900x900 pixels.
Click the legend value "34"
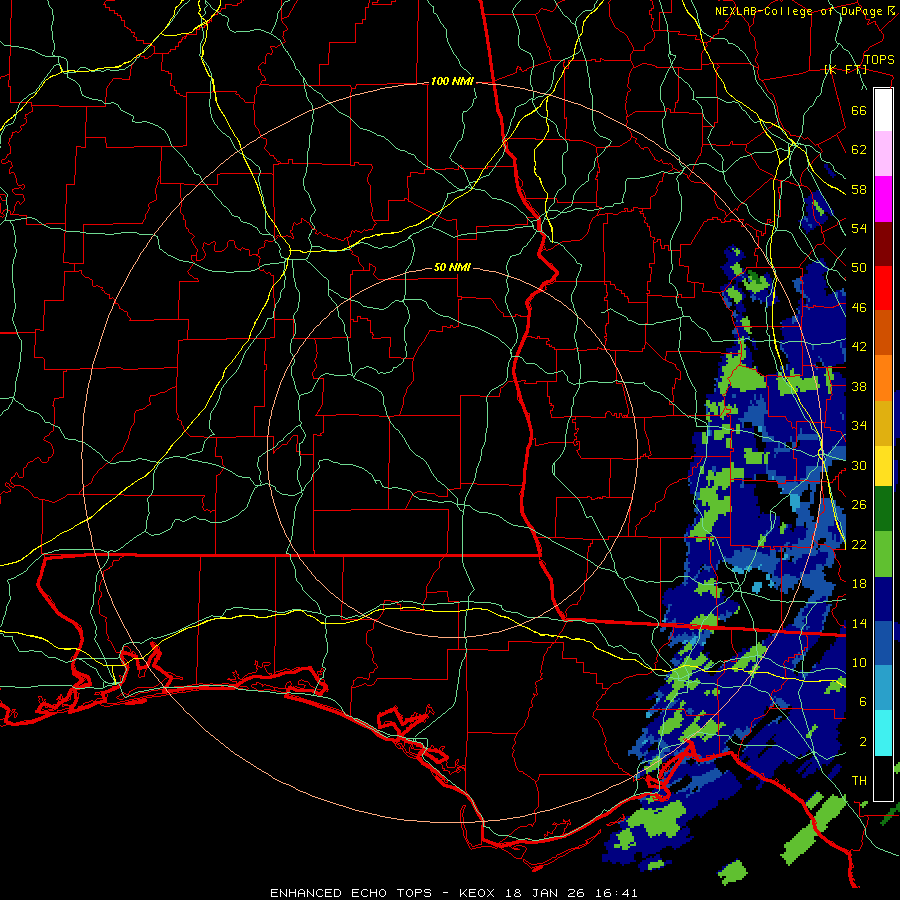click(859, 426)
